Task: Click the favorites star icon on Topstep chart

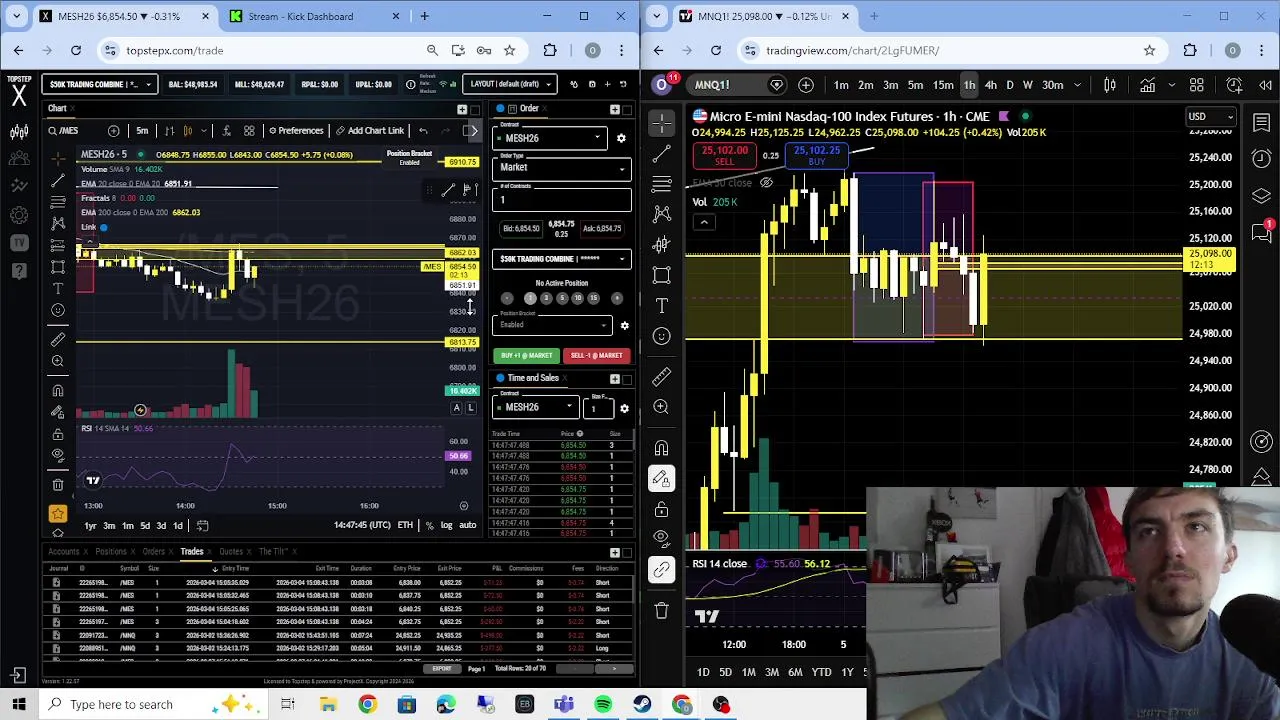Action: click(58, 513)
